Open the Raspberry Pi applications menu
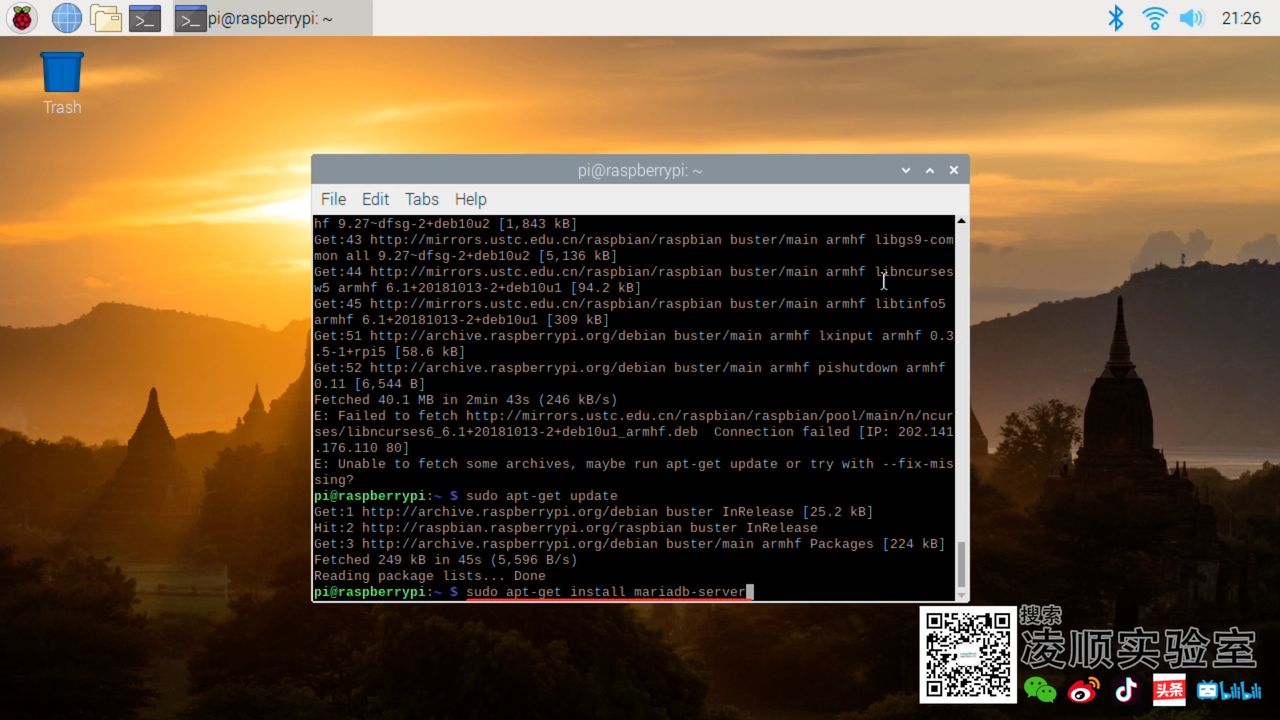This screenshot has height=720, width=1280. [22, 18]
